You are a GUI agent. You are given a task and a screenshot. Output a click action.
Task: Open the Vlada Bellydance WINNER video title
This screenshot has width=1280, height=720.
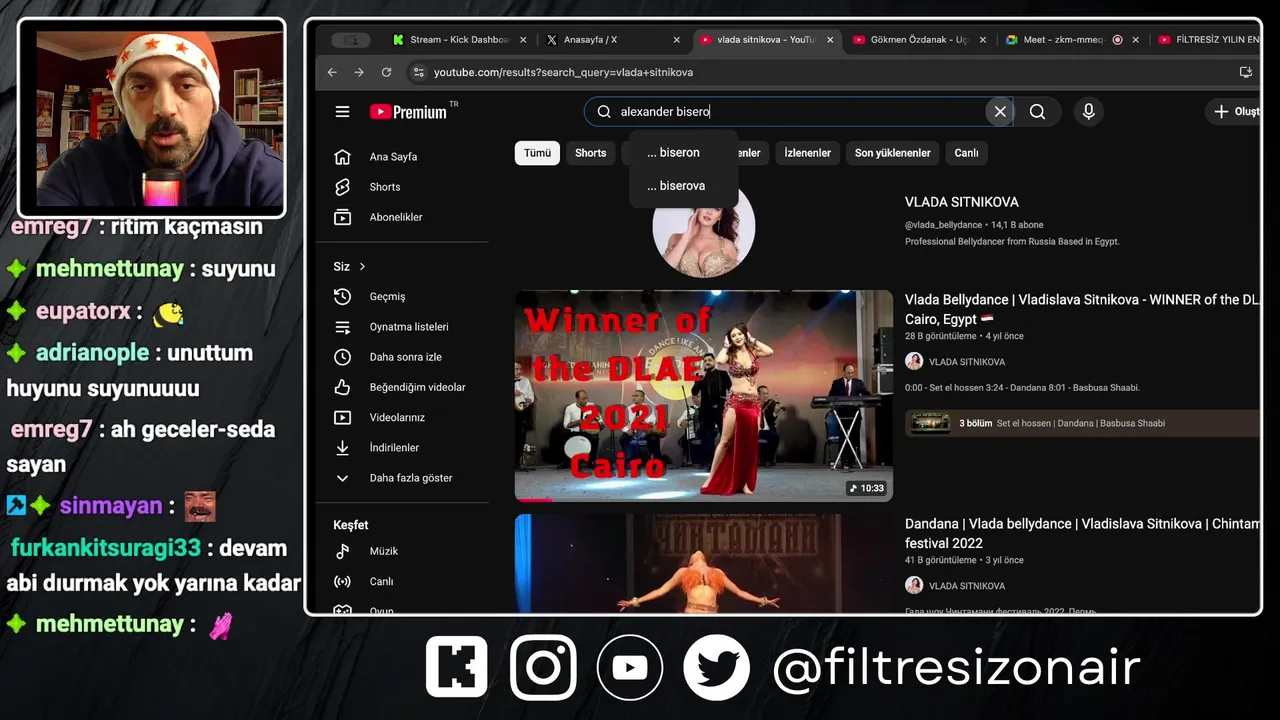coord(1082,309)
